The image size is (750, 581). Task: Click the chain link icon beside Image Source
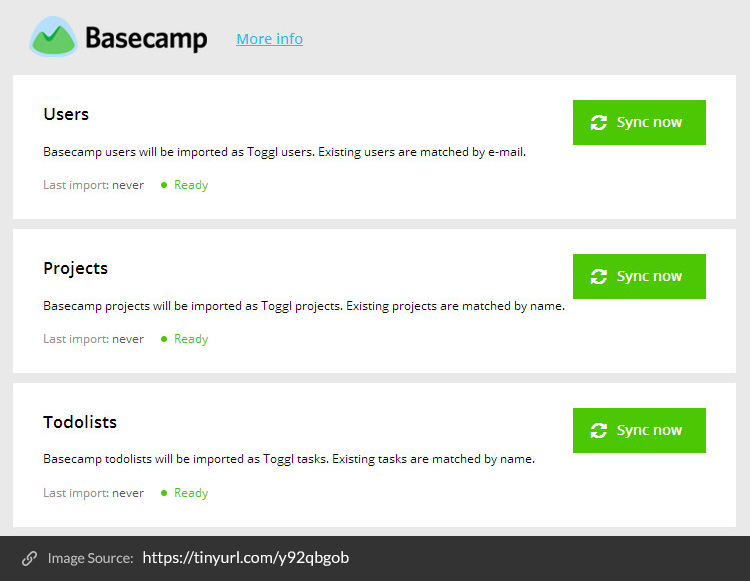pos(30,558)
